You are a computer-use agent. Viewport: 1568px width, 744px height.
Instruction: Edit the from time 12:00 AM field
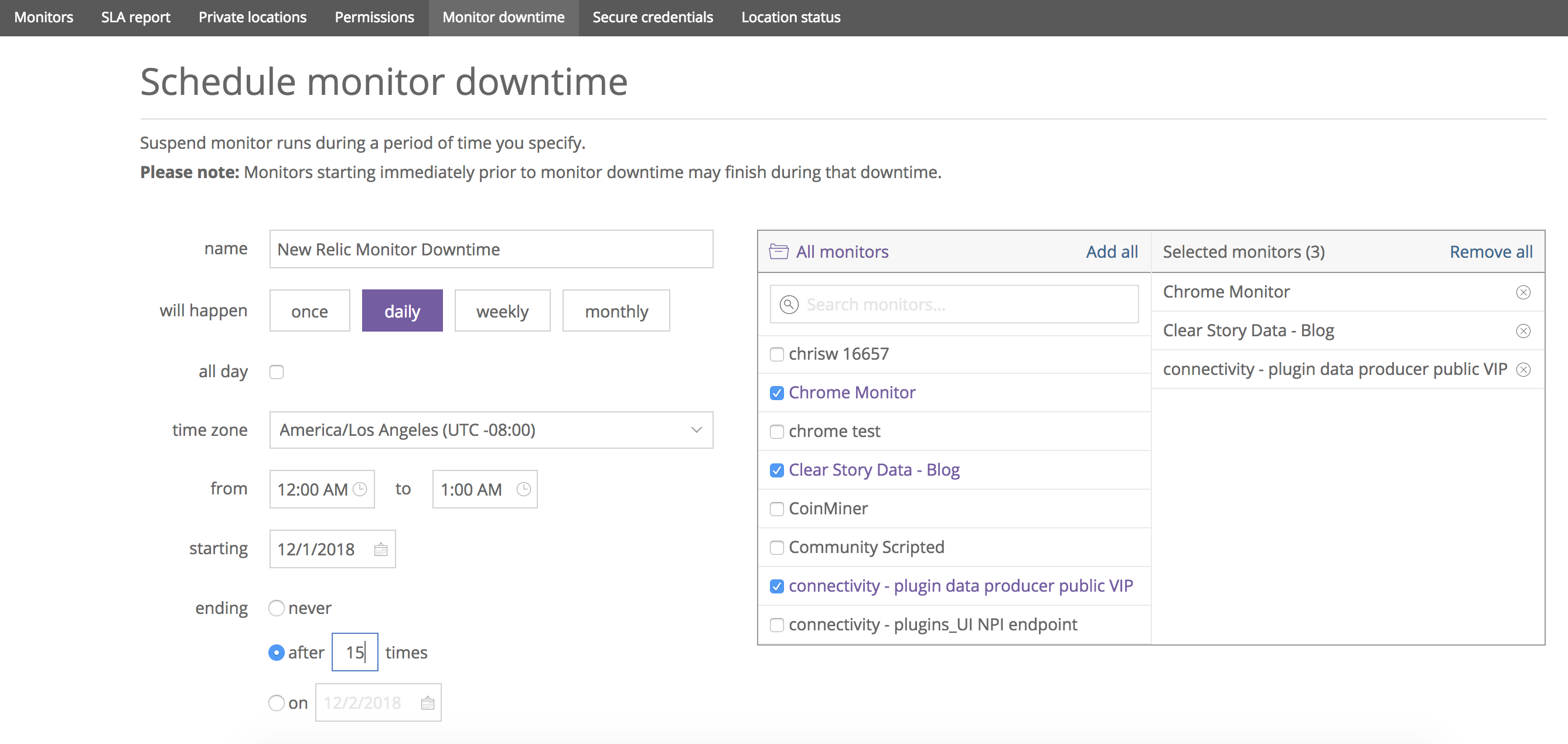322,489
